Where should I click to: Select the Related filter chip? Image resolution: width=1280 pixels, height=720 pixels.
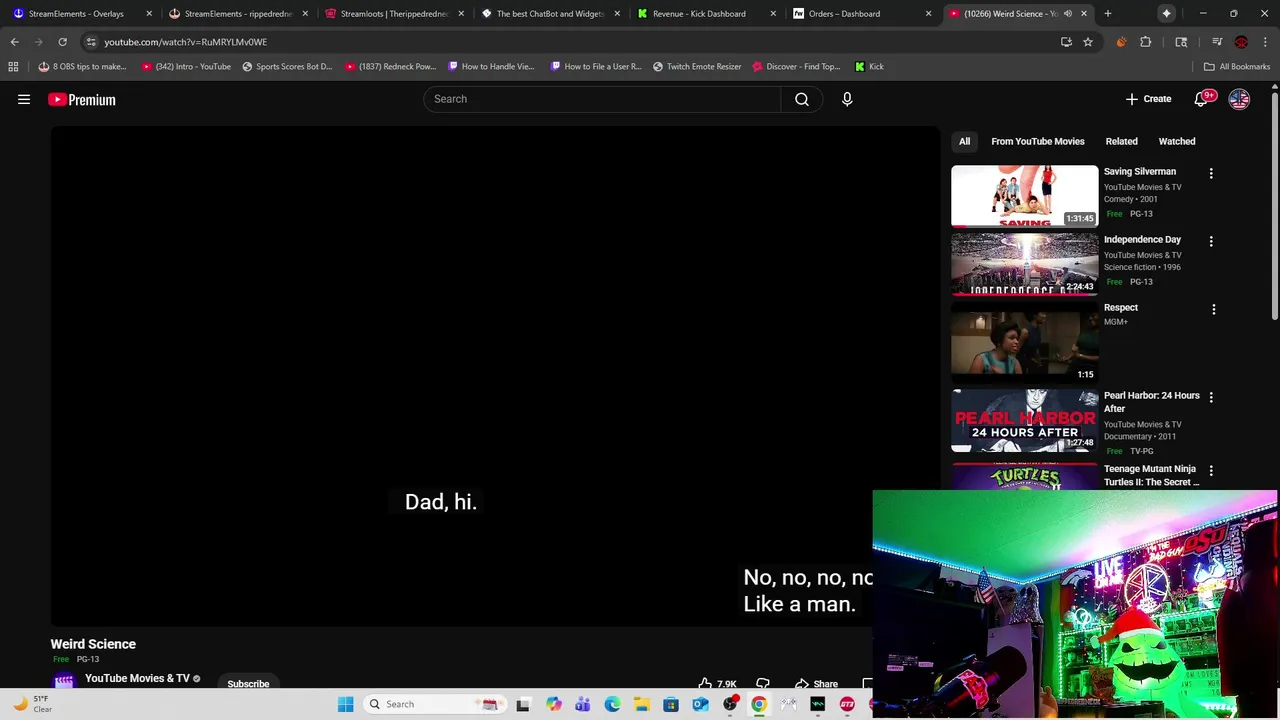click(1121, 141)
